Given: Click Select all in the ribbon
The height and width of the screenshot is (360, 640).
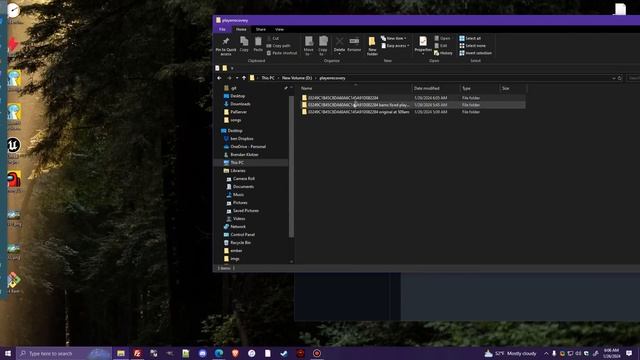Looking at the screenshot, I should pyautogui.click(x=470, y=38).
